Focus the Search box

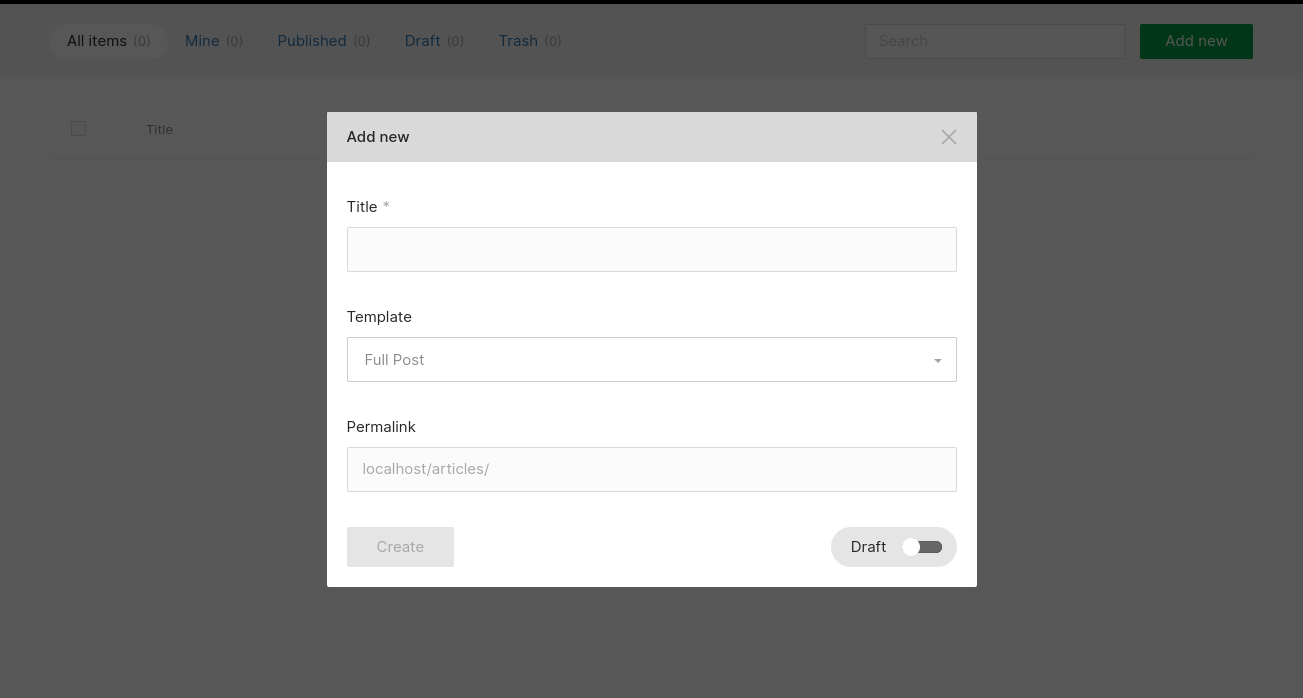click(994, 41)
